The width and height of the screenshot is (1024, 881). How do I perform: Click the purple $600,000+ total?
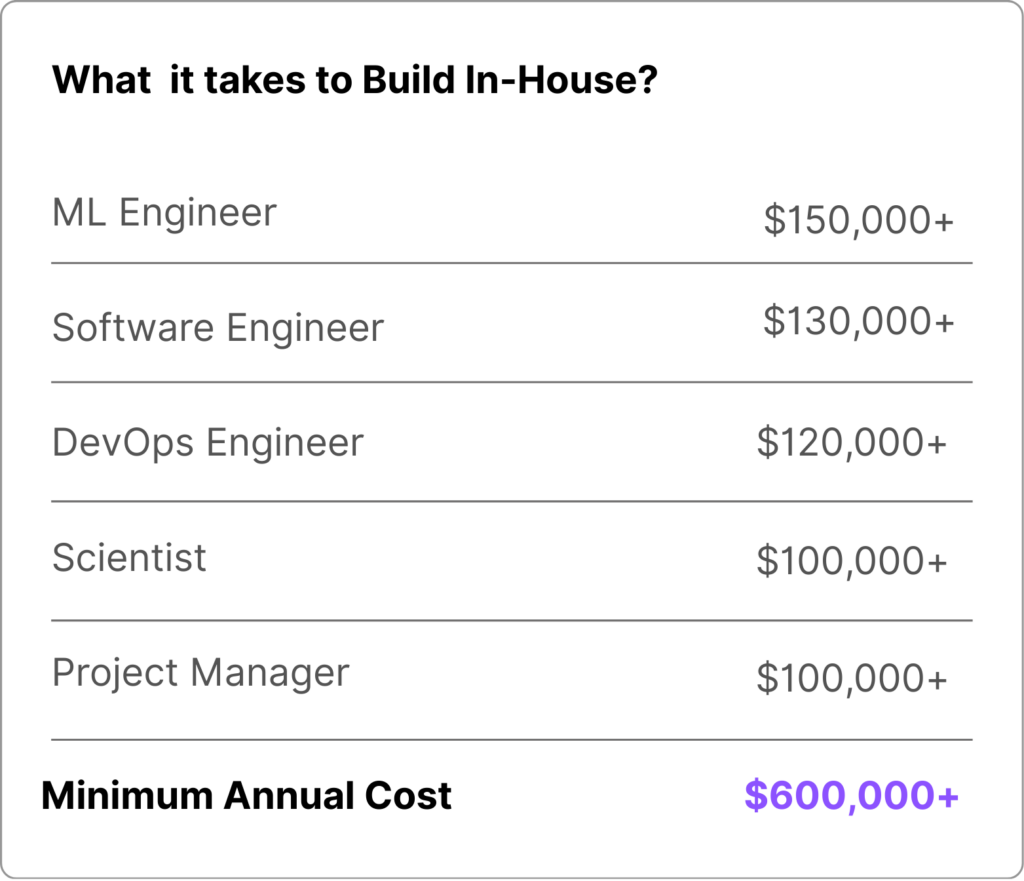851,796
